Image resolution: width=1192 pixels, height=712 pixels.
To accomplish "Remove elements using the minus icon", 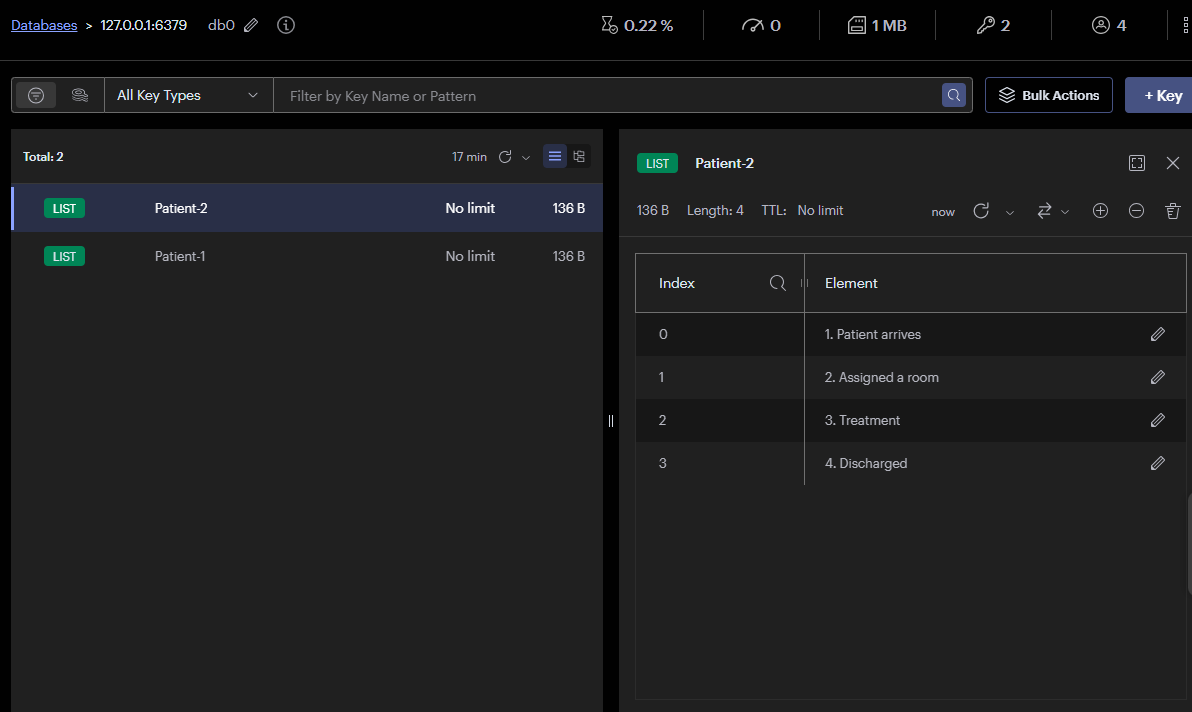I will coord(1136,211).
